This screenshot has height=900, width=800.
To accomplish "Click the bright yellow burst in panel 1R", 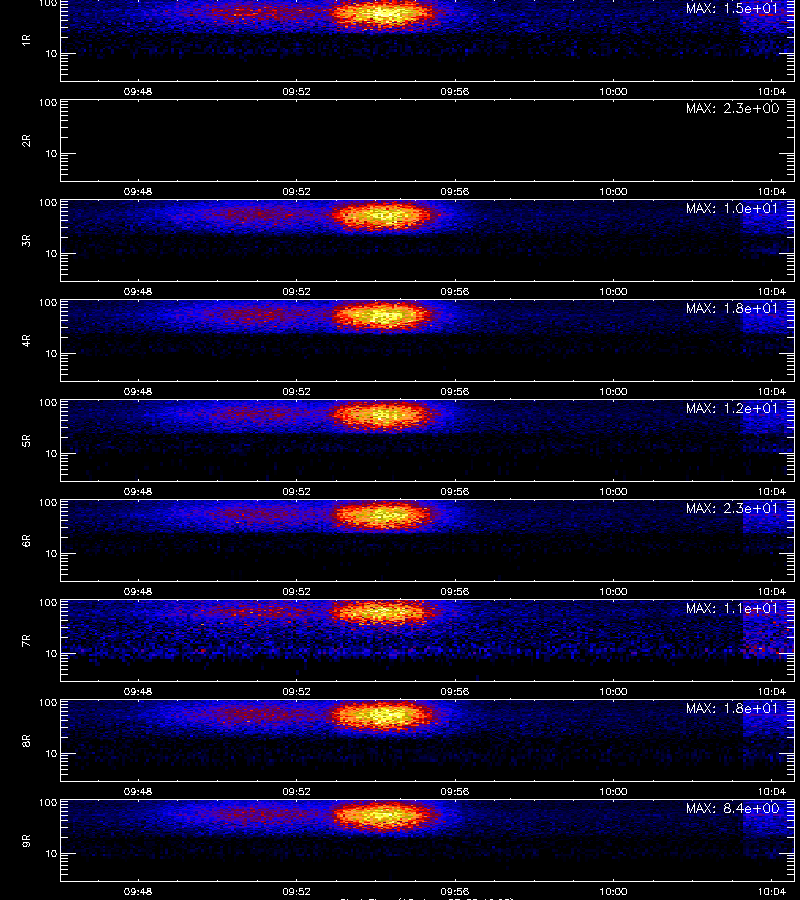I will coord(383,14).
